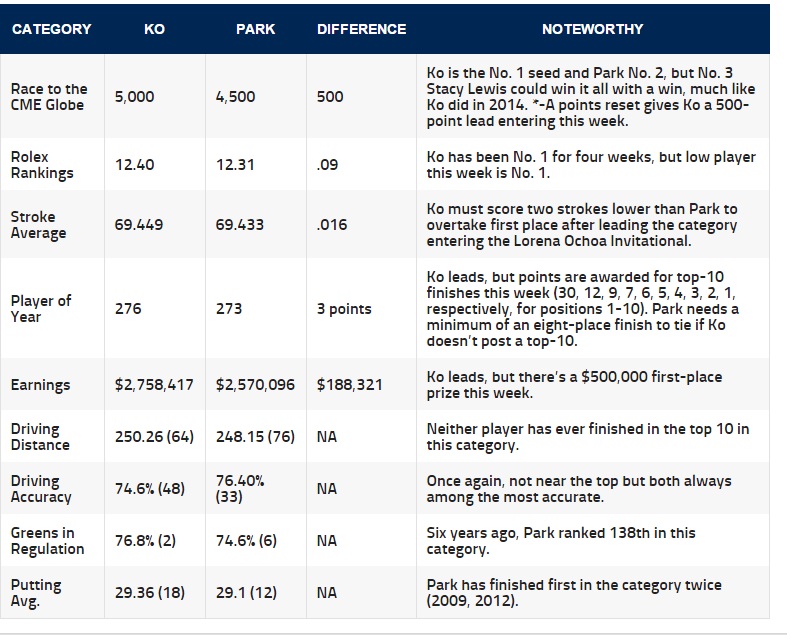Click the PARK column header
The width and height of the screenshot is (787, 635).
point(255,29)
